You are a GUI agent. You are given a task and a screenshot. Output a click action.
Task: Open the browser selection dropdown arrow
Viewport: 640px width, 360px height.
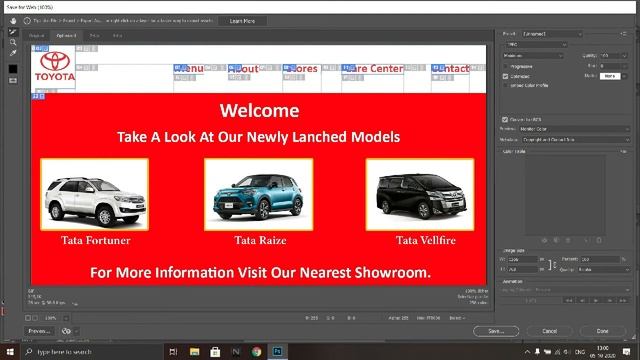76,331
